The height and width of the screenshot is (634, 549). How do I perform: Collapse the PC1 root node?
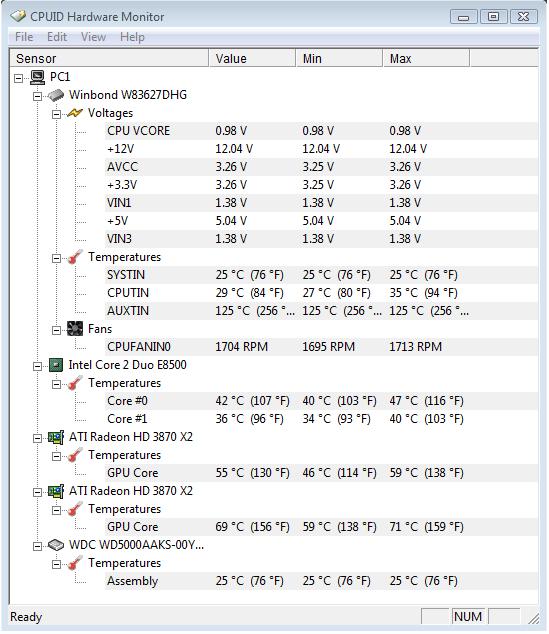[x=19, y=78]
